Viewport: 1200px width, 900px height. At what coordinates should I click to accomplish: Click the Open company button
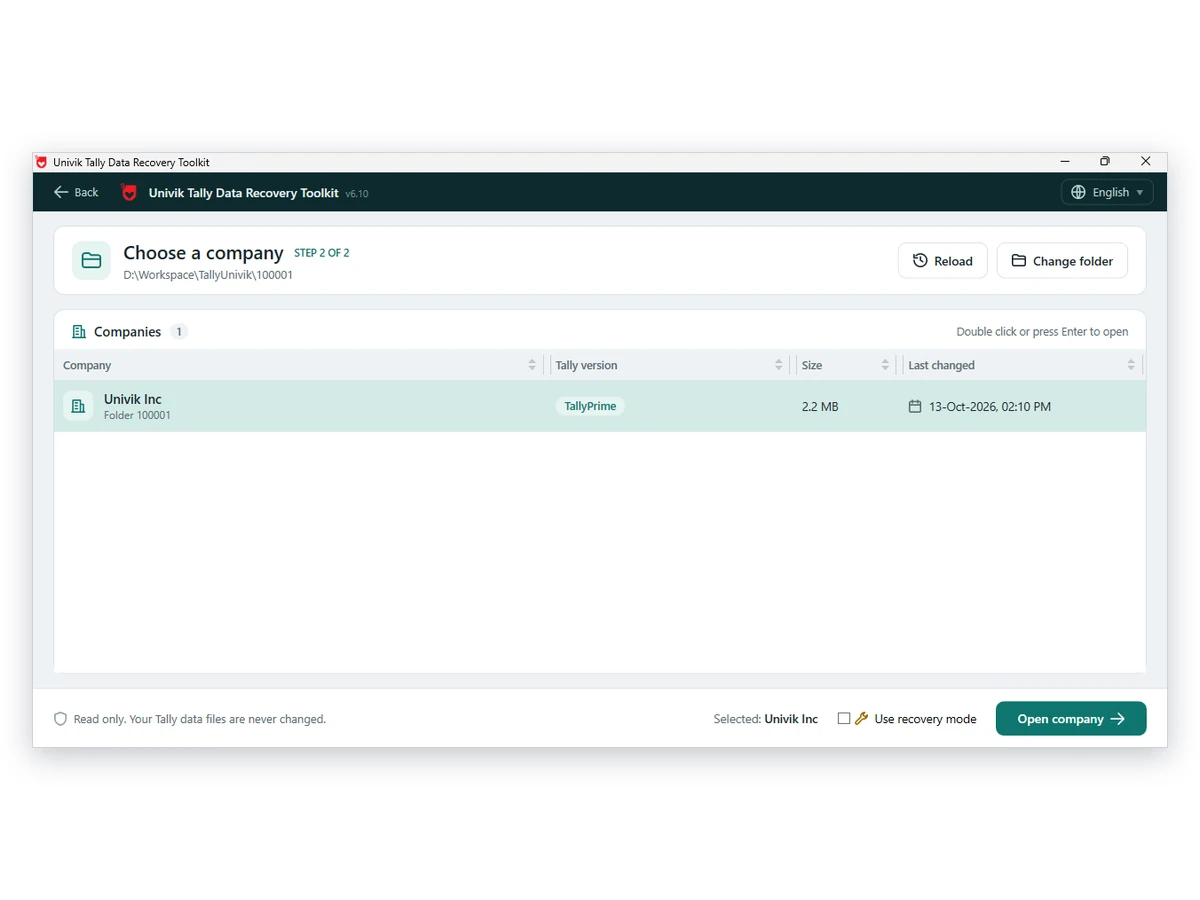coord(1071,718)
